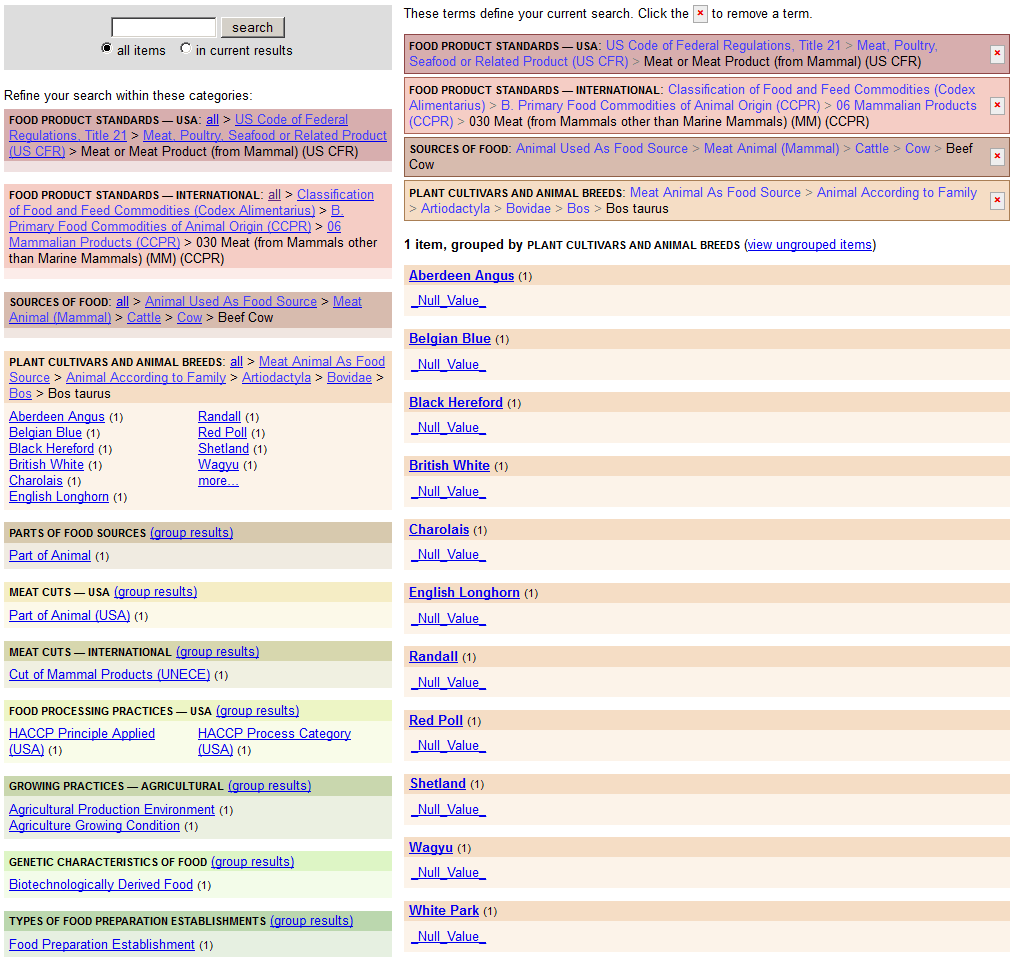This screenshot has width=1017, height=965.
Task: Open Randall in left breeds list
Action: click(x=219, y=416)
